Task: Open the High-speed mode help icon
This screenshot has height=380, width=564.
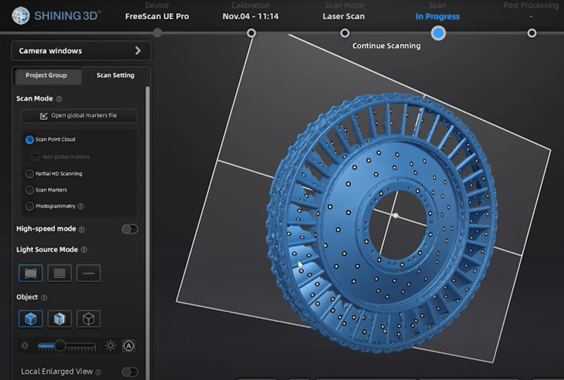Action: pos(82,229)
